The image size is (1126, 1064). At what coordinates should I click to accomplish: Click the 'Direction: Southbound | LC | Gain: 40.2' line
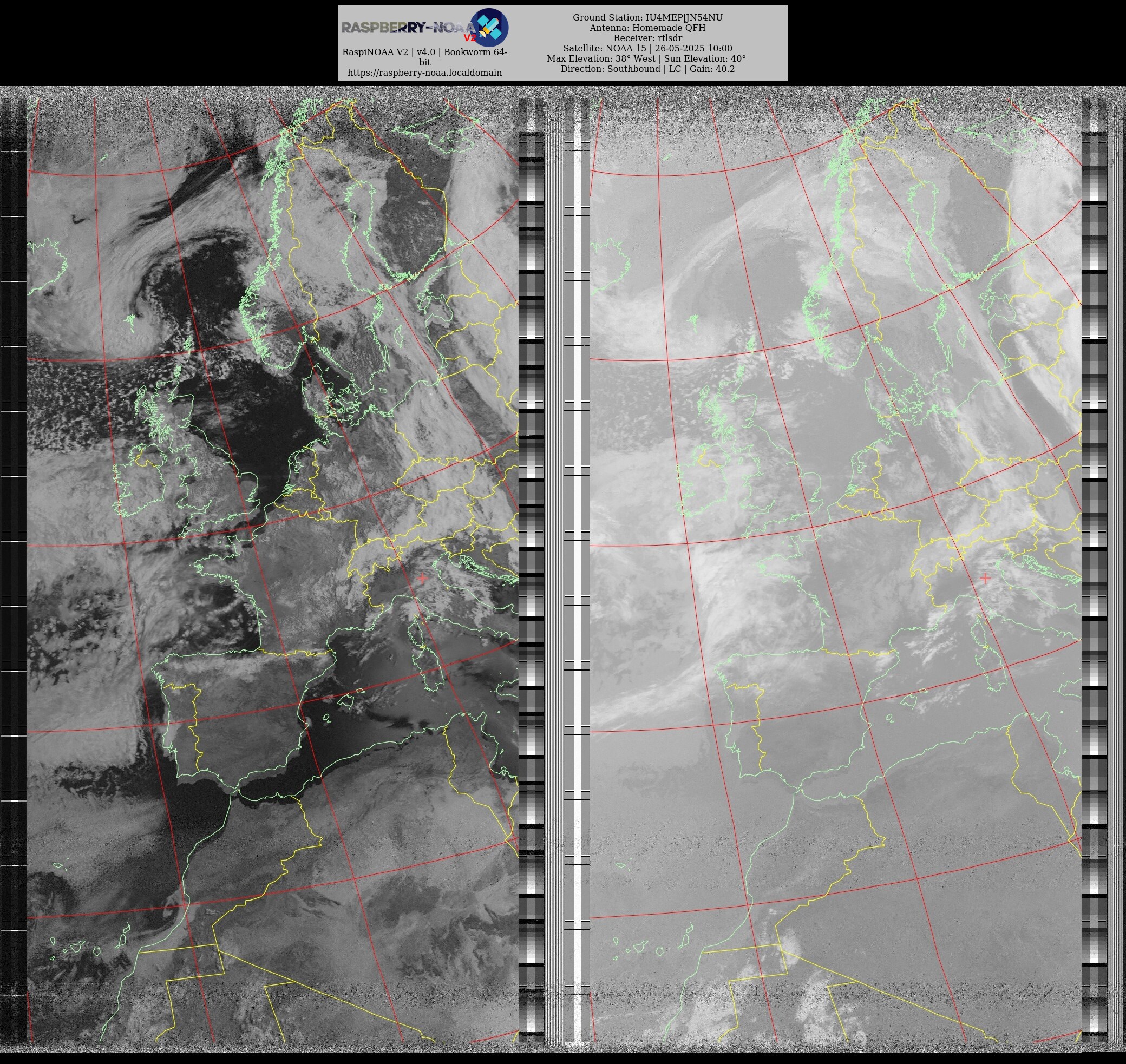coord(647,69)
